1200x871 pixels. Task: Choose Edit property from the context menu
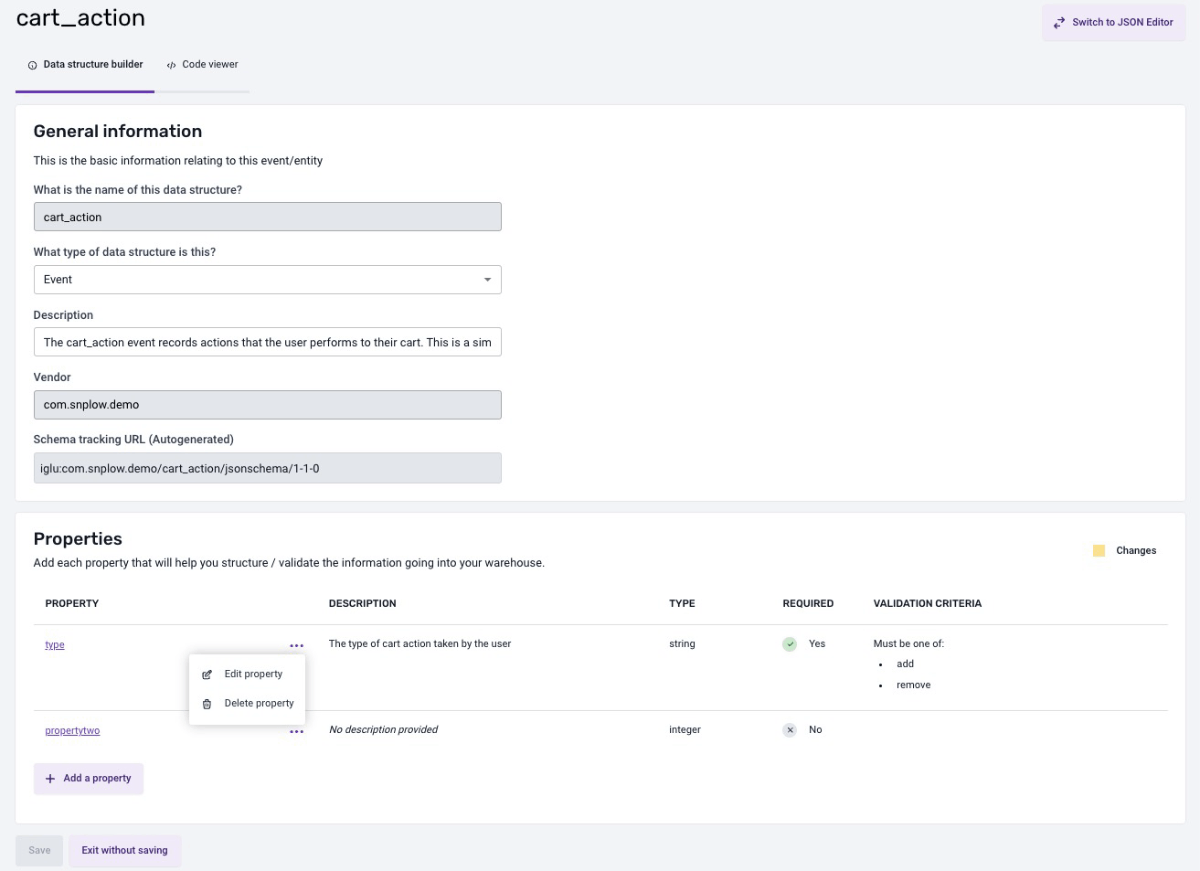click(x=253, y=674)
